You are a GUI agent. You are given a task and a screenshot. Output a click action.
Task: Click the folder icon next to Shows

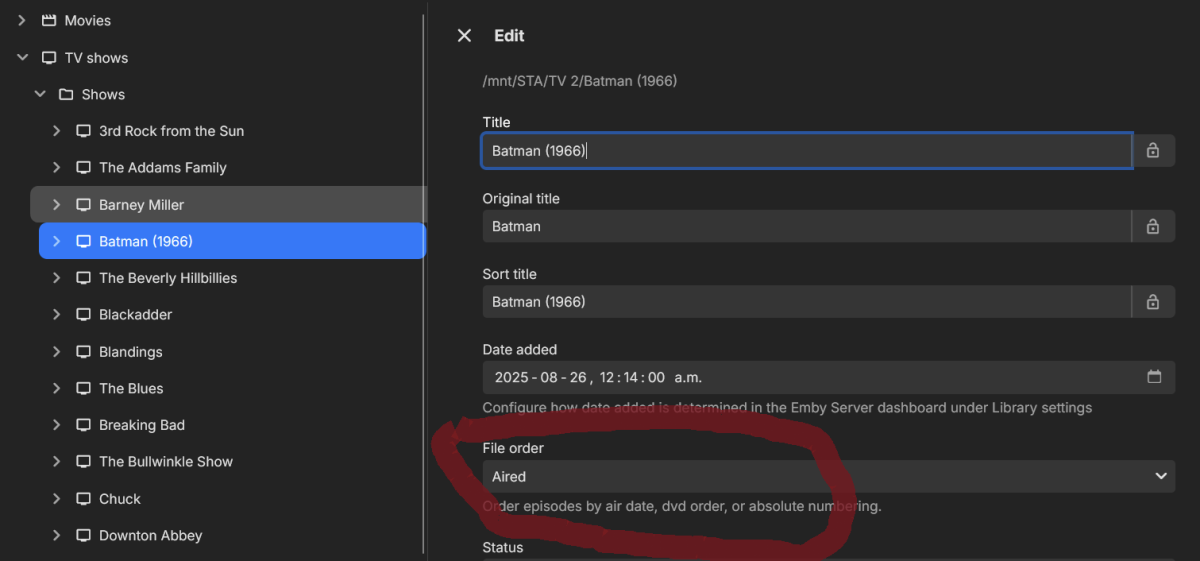coord(66,94)
